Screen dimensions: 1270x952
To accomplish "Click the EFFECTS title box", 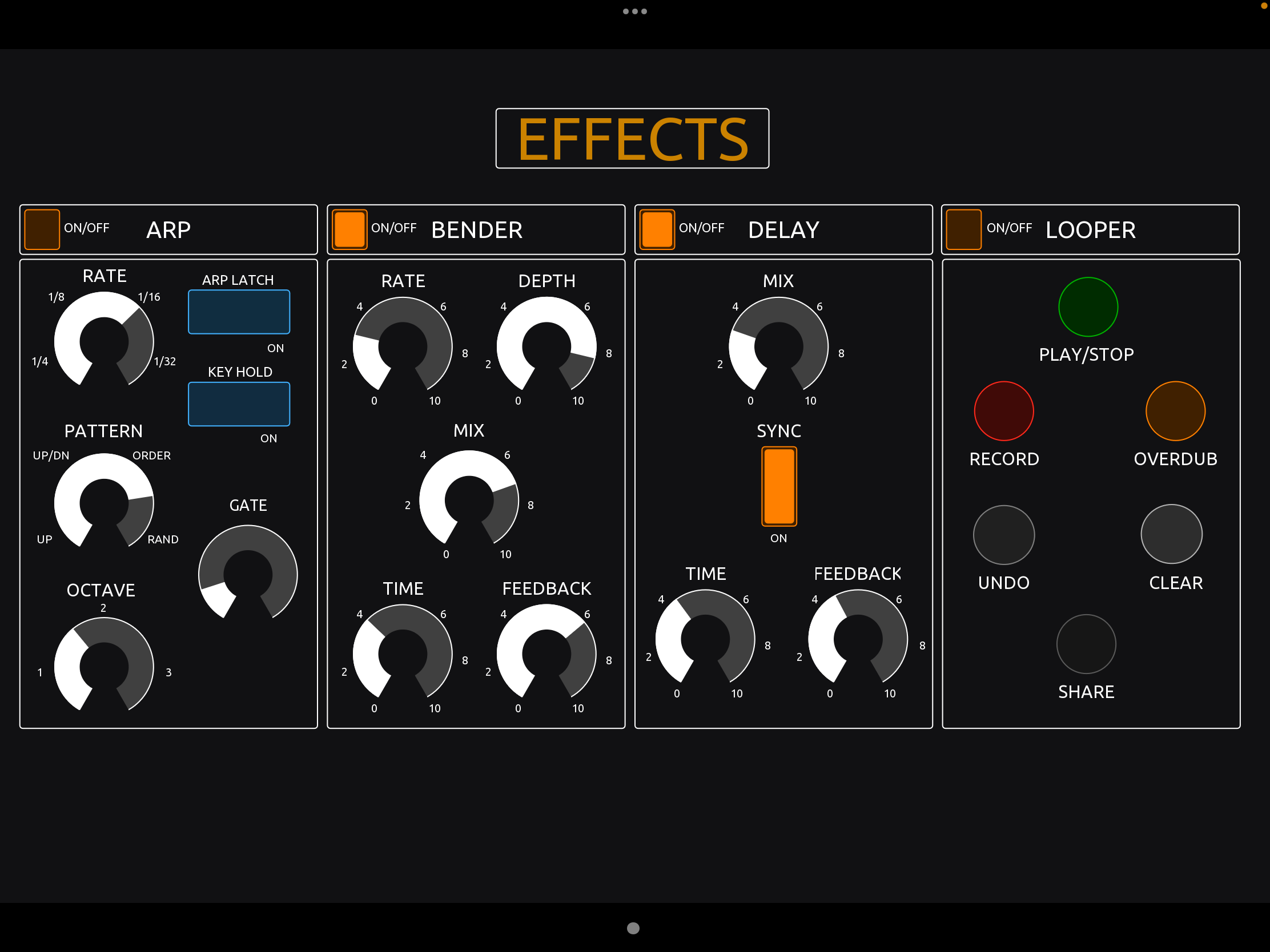I will 632,138.
